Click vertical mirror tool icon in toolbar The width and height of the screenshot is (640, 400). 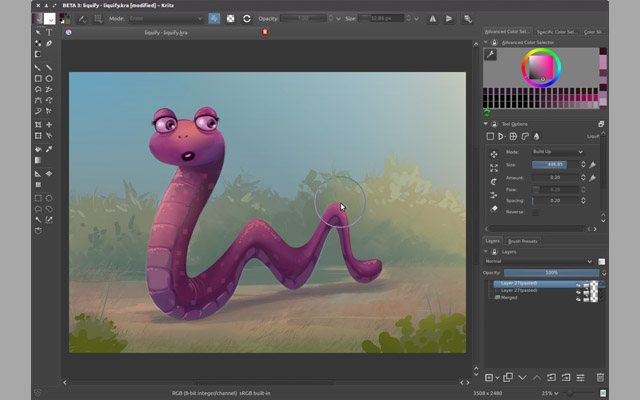449,19
